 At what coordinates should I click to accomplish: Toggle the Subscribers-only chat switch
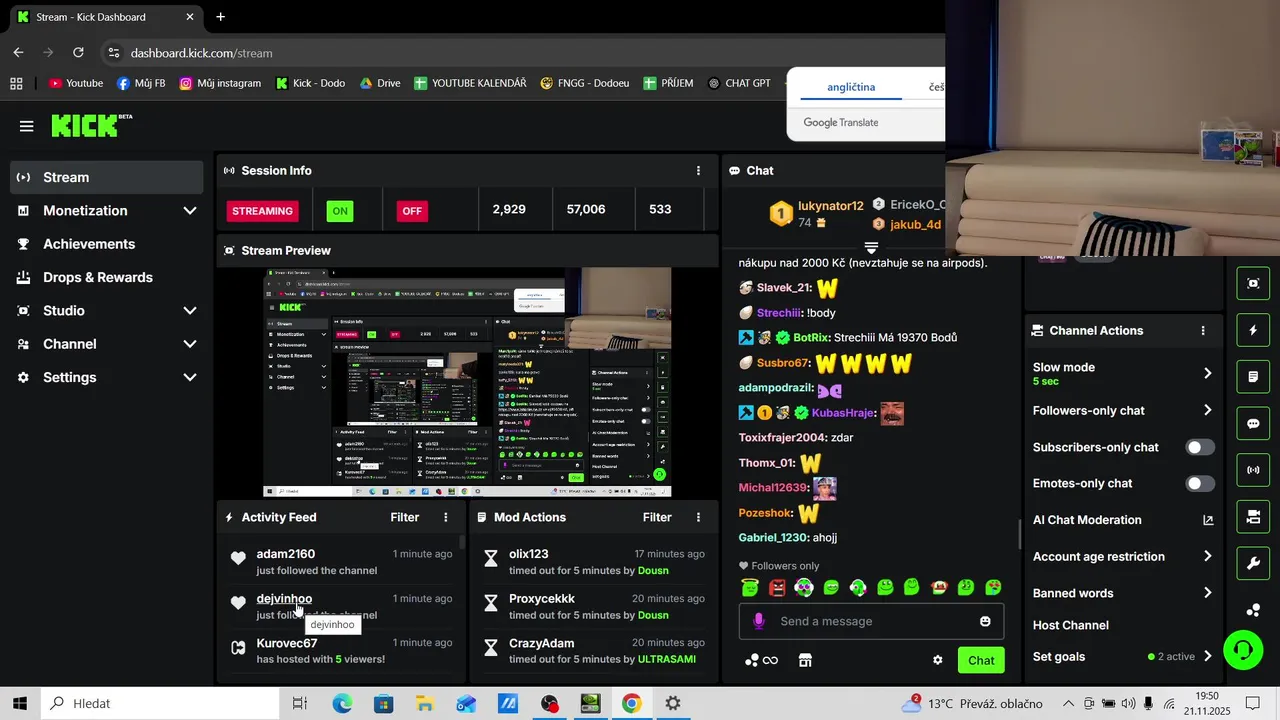tap(1200, 447)
